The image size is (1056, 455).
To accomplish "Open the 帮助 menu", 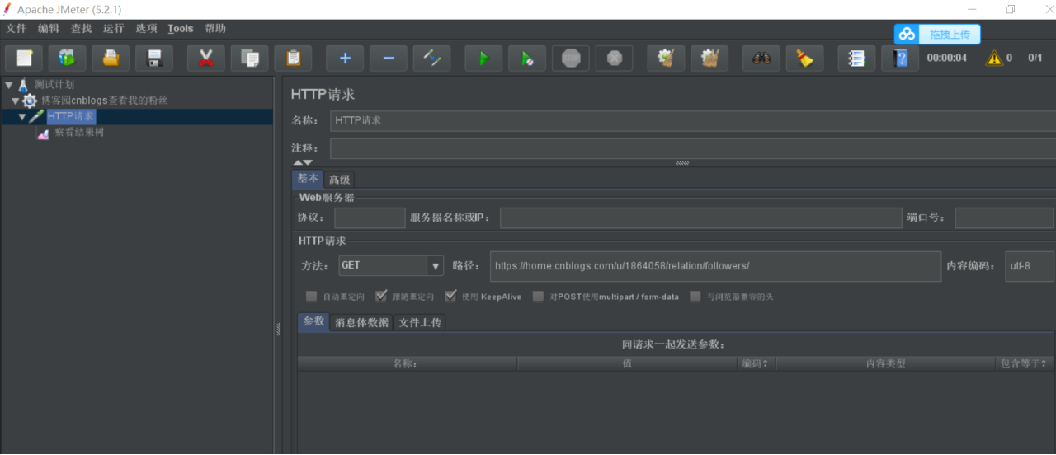I will click(x=216, y=28).
